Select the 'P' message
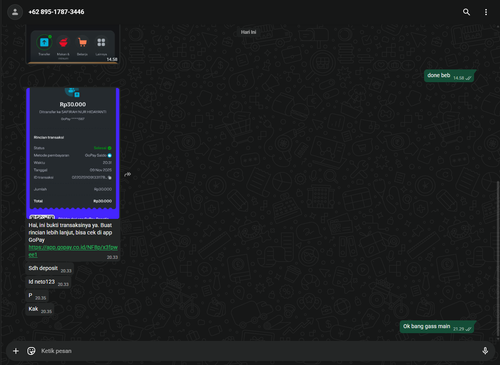Image resolution: width=500 pixels, height=365 pixels. (x=37, y=296)
